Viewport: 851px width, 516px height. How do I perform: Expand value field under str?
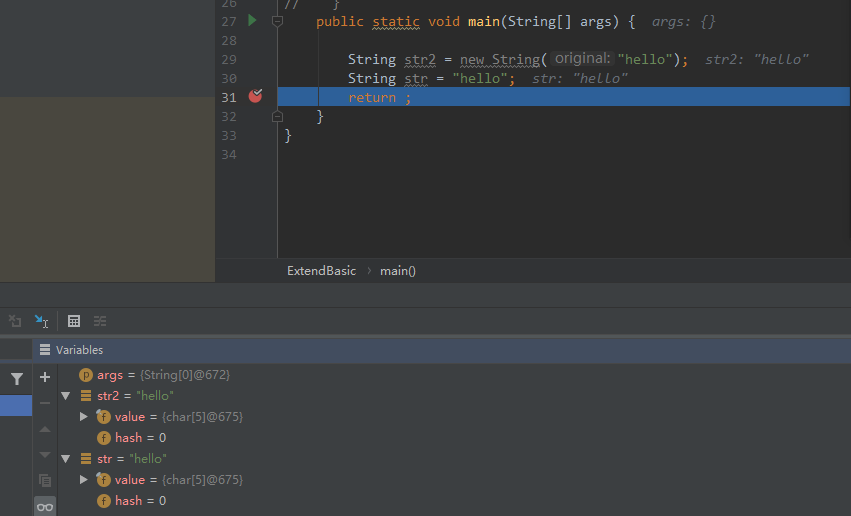[84, 480]
